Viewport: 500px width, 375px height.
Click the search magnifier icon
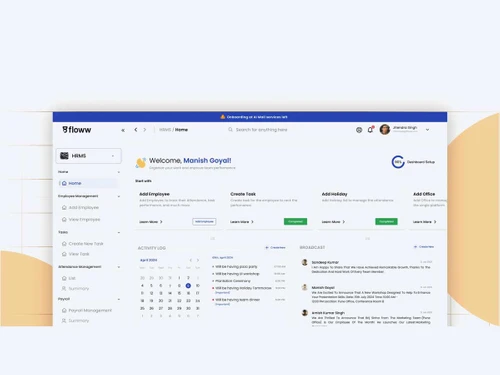click(230, 129)
